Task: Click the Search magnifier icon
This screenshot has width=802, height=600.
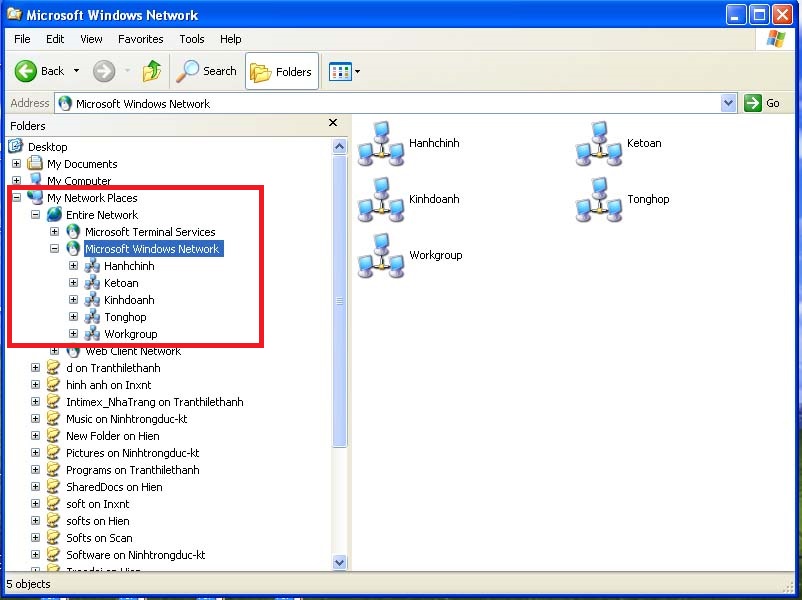Action: click(189, 71)
